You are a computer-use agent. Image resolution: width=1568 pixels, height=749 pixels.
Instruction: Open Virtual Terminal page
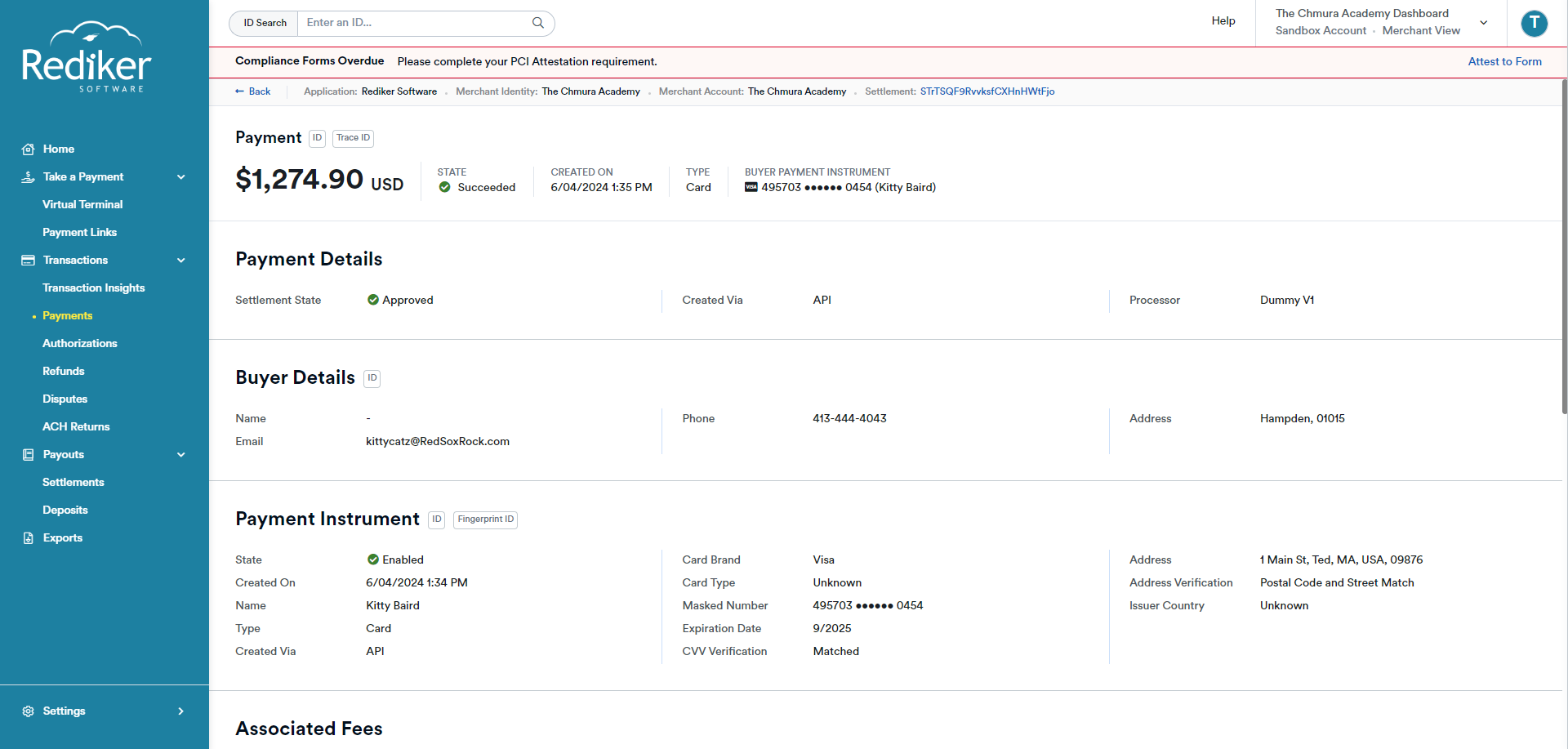82,204
